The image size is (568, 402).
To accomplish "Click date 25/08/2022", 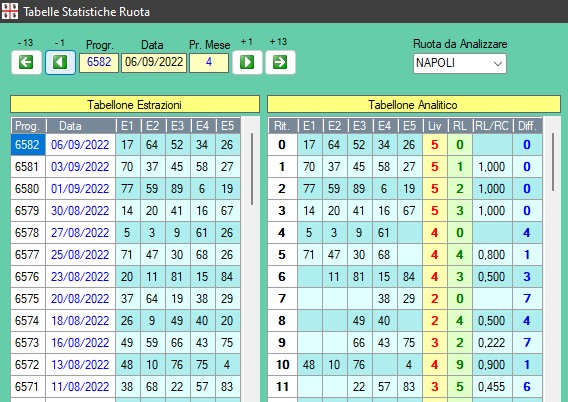I will coord(80,255).
